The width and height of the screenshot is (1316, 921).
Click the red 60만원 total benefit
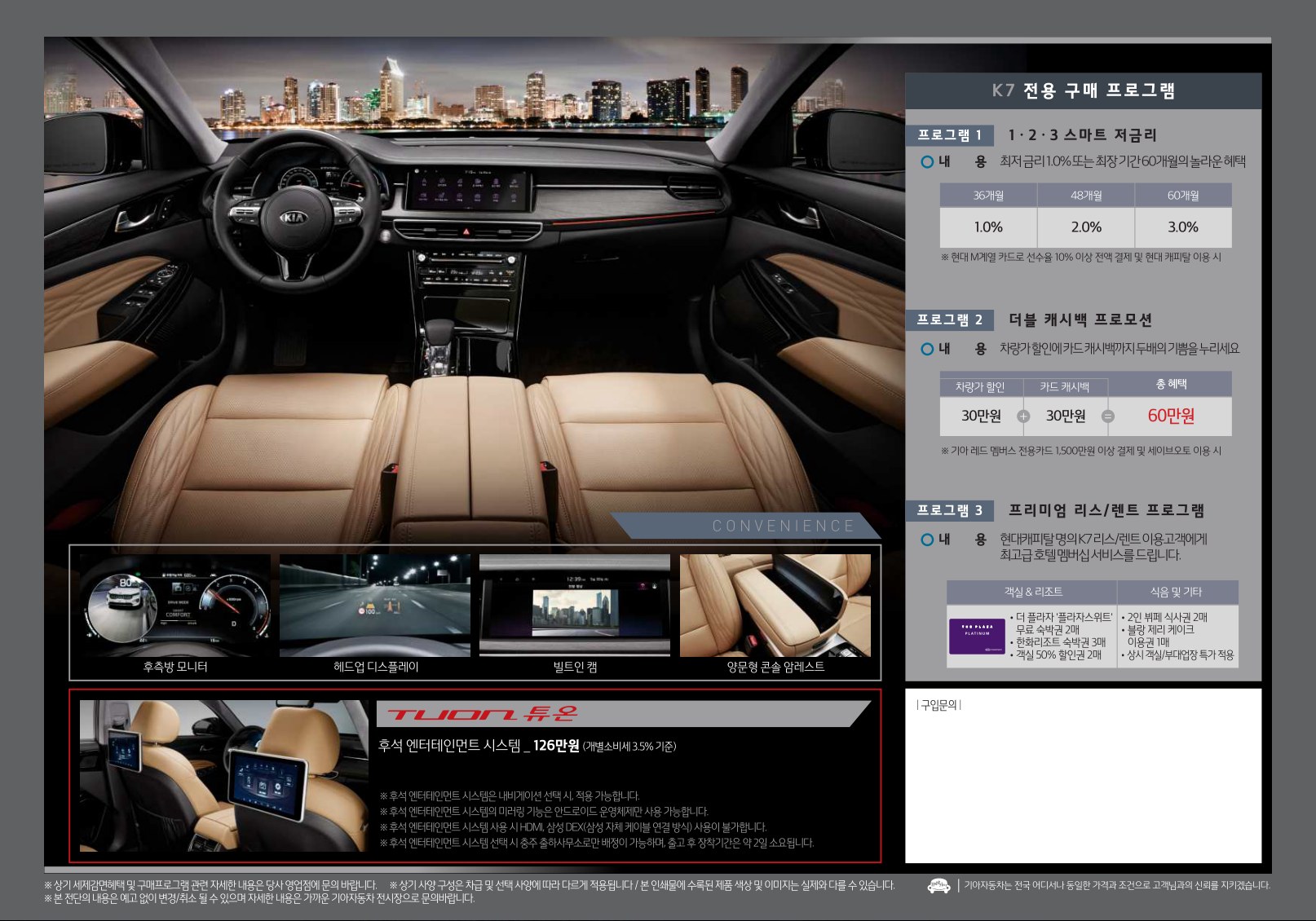[1171, 416]
